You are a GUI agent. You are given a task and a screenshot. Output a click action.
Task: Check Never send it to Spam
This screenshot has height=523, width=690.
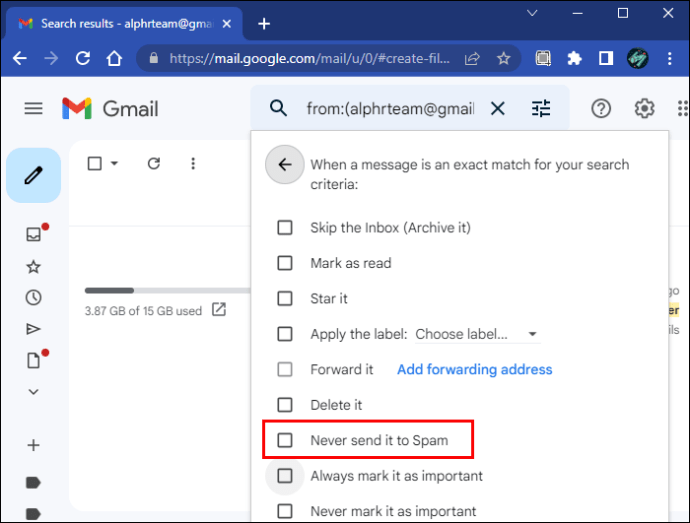tap(285, 440)
